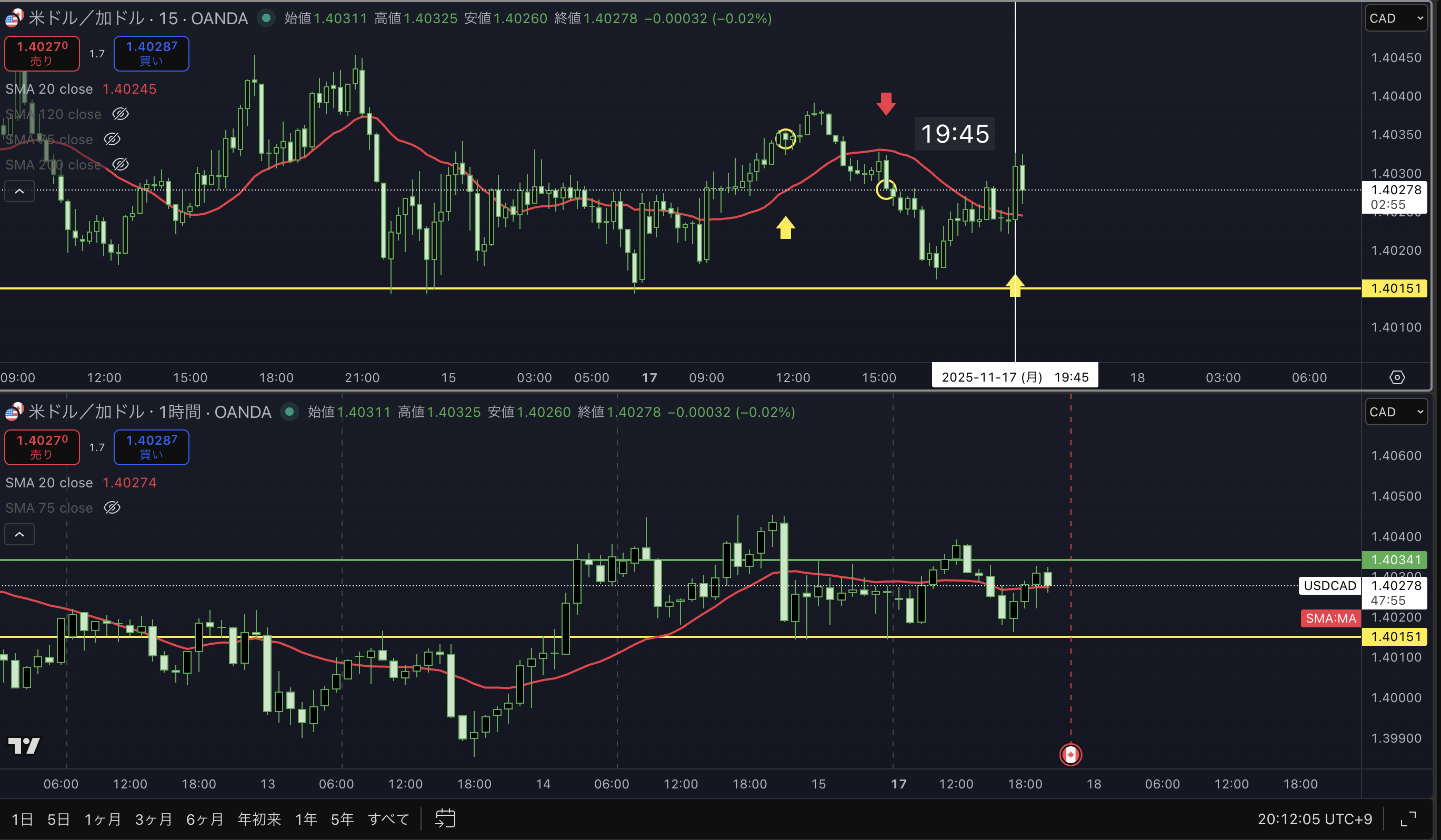
Task: Collapse the top chart indicator legend
Action: [x=19, y=192]
